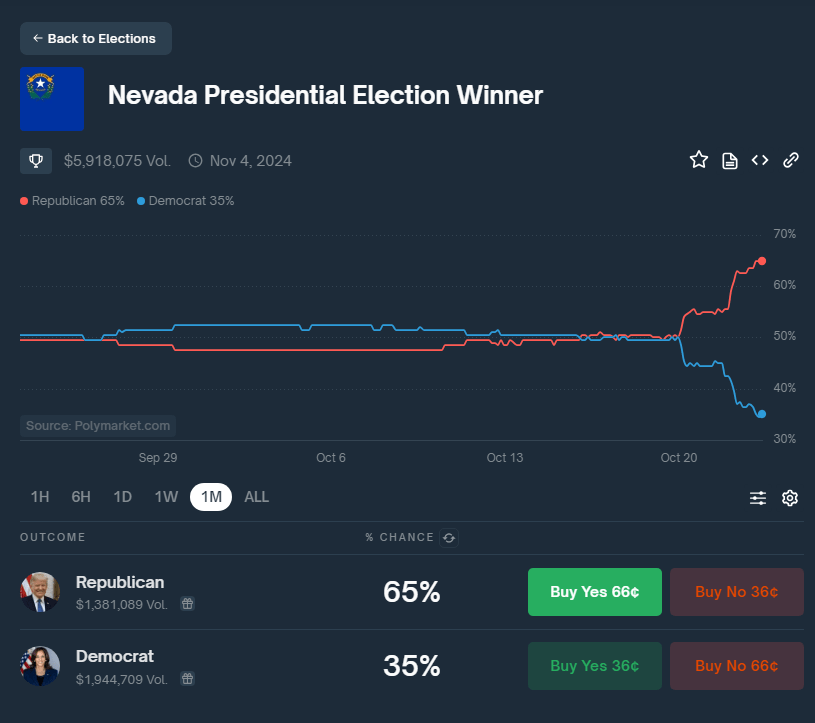Switch chart to 1D range
This screenshot has width=815, height=723.
123,497
